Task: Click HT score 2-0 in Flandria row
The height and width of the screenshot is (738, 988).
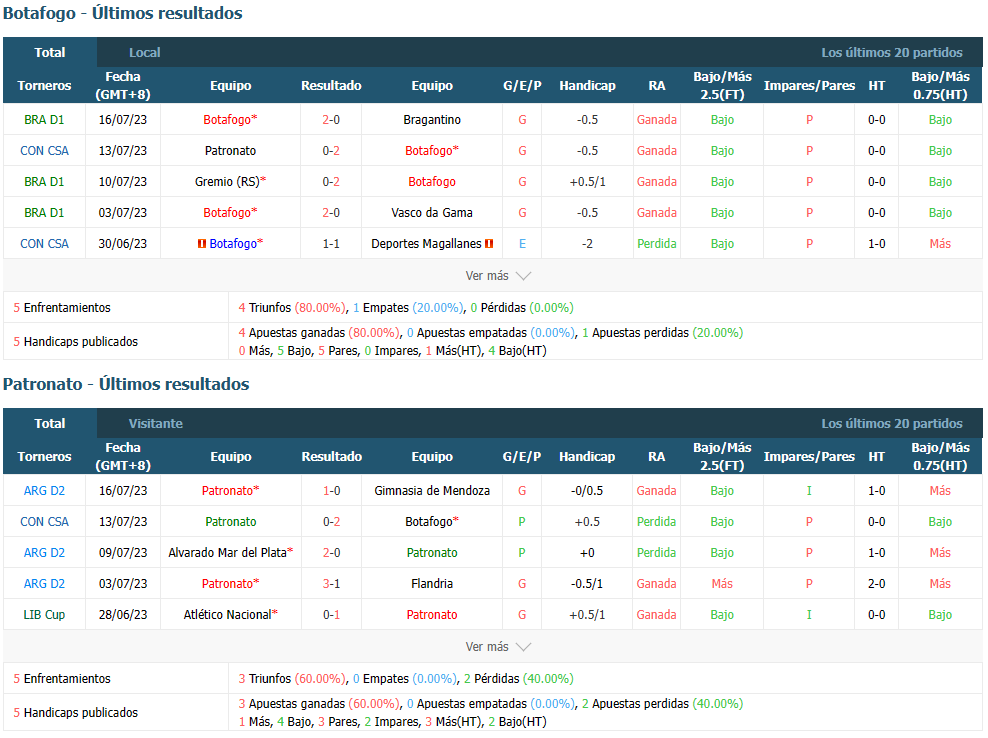Action: coord(876,584)
